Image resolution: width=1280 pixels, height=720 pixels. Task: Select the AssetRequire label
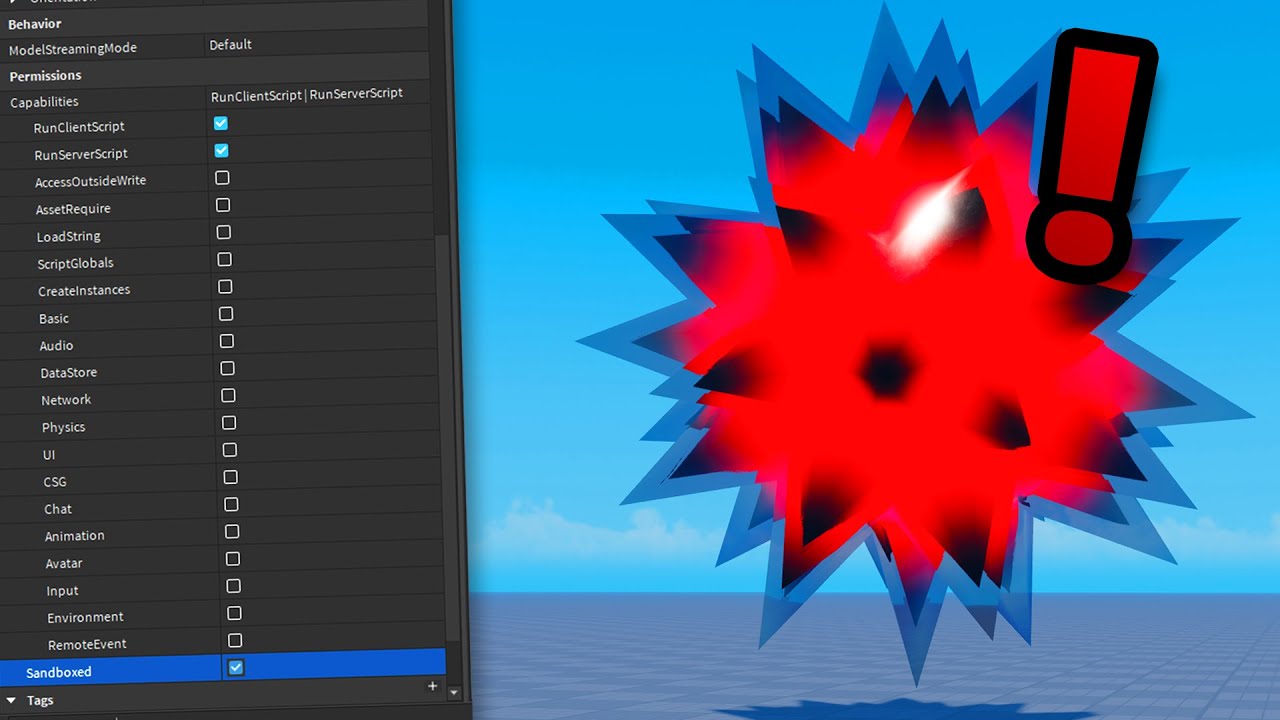coord(73,209)
